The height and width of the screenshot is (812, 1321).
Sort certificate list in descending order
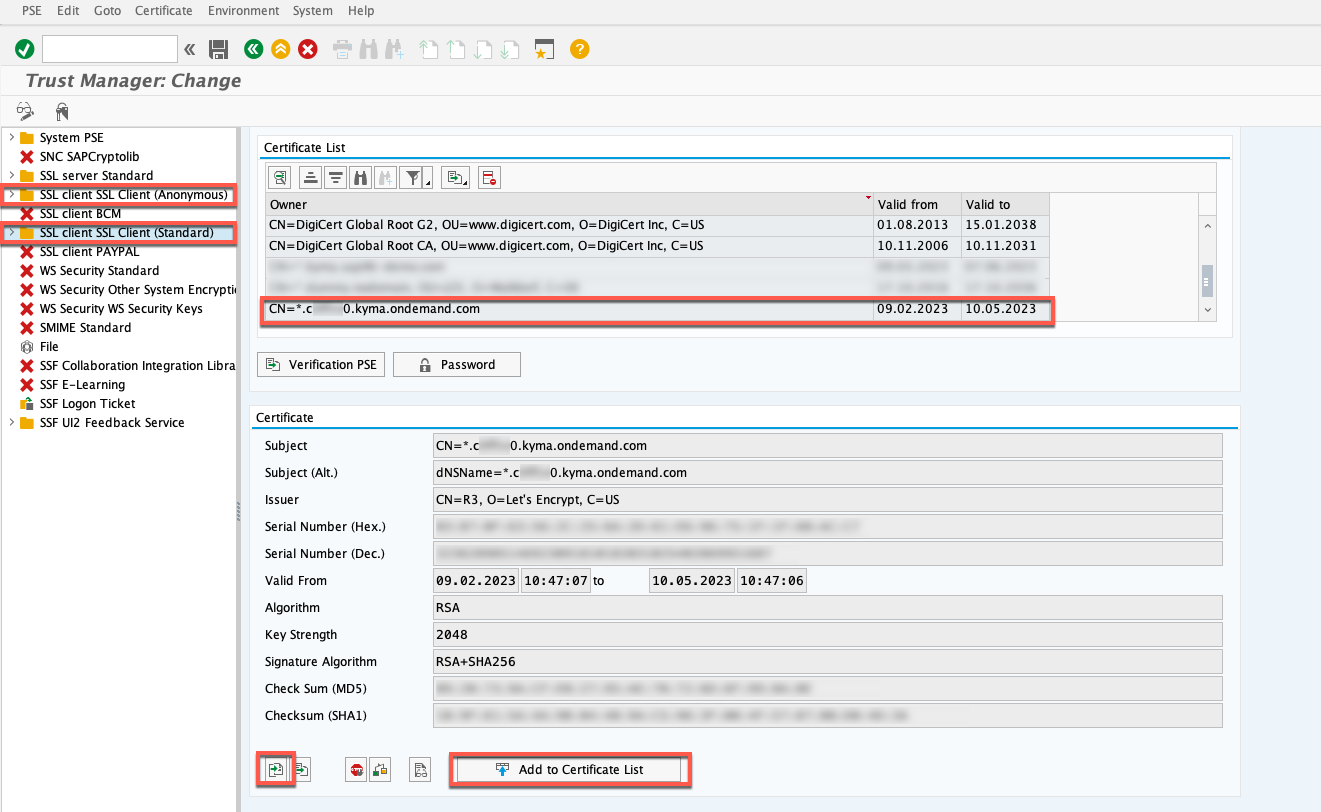(x=336, y=178)
